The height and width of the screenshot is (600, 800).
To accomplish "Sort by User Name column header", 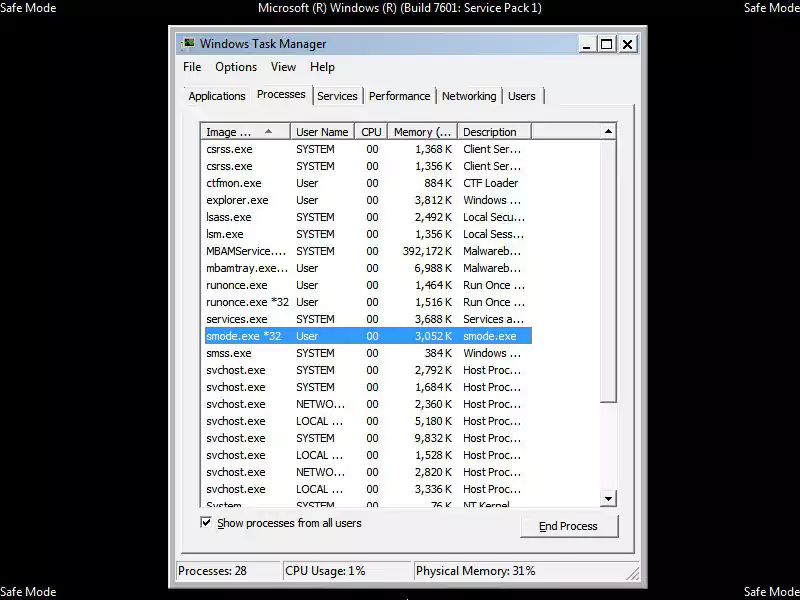I will click(x=322, y=132).
